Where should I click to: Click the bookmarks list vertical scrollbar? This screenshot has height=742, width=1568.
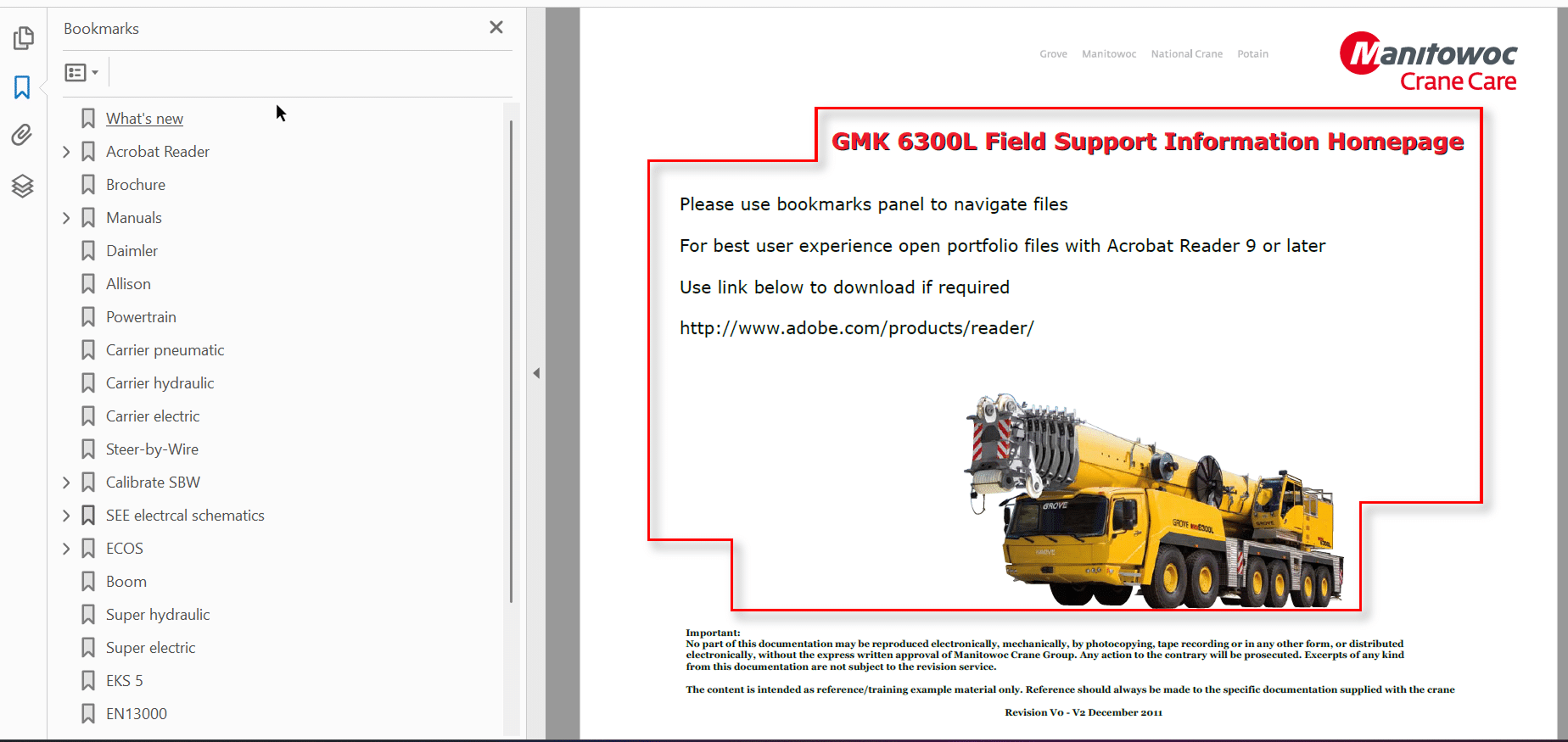tap(511, 361)
